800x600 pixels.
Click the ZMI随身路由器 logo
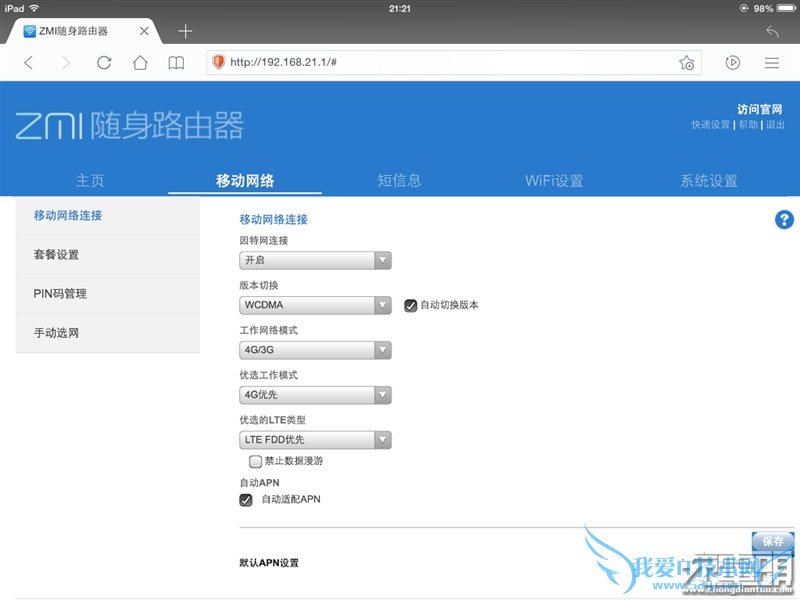pos(130,126)
